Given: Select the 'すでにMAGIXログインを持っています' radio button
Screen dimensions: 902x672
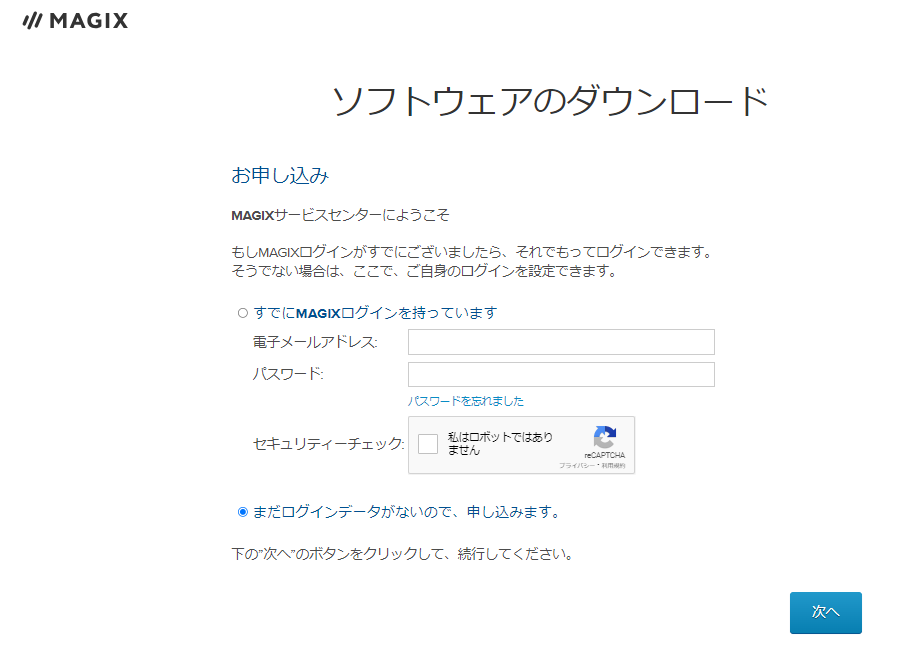Looking at the screenshot, I should (x=242, y=313).
